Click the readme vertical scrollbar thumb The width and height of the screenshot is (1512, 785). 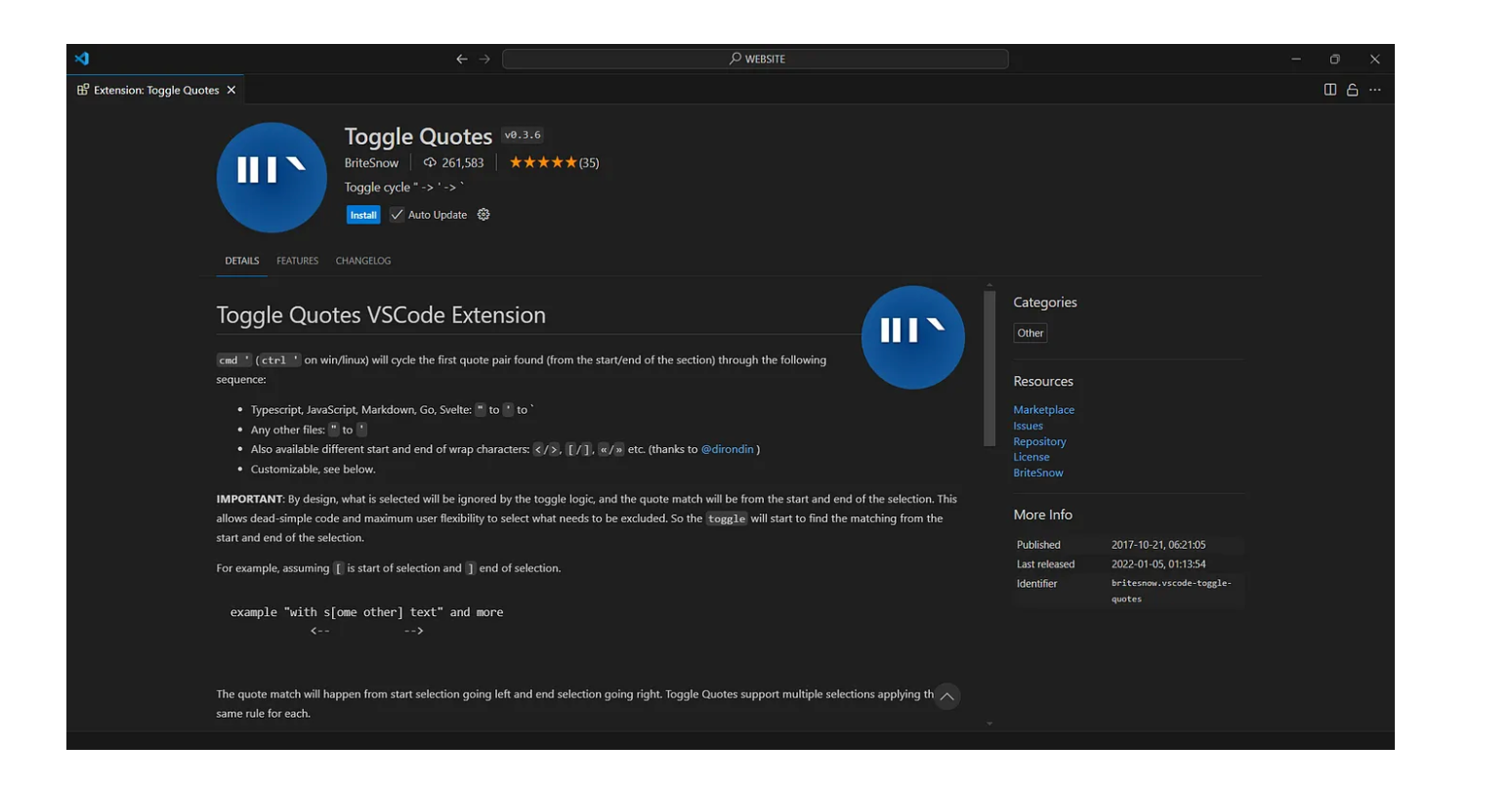[x=989, y=368]
